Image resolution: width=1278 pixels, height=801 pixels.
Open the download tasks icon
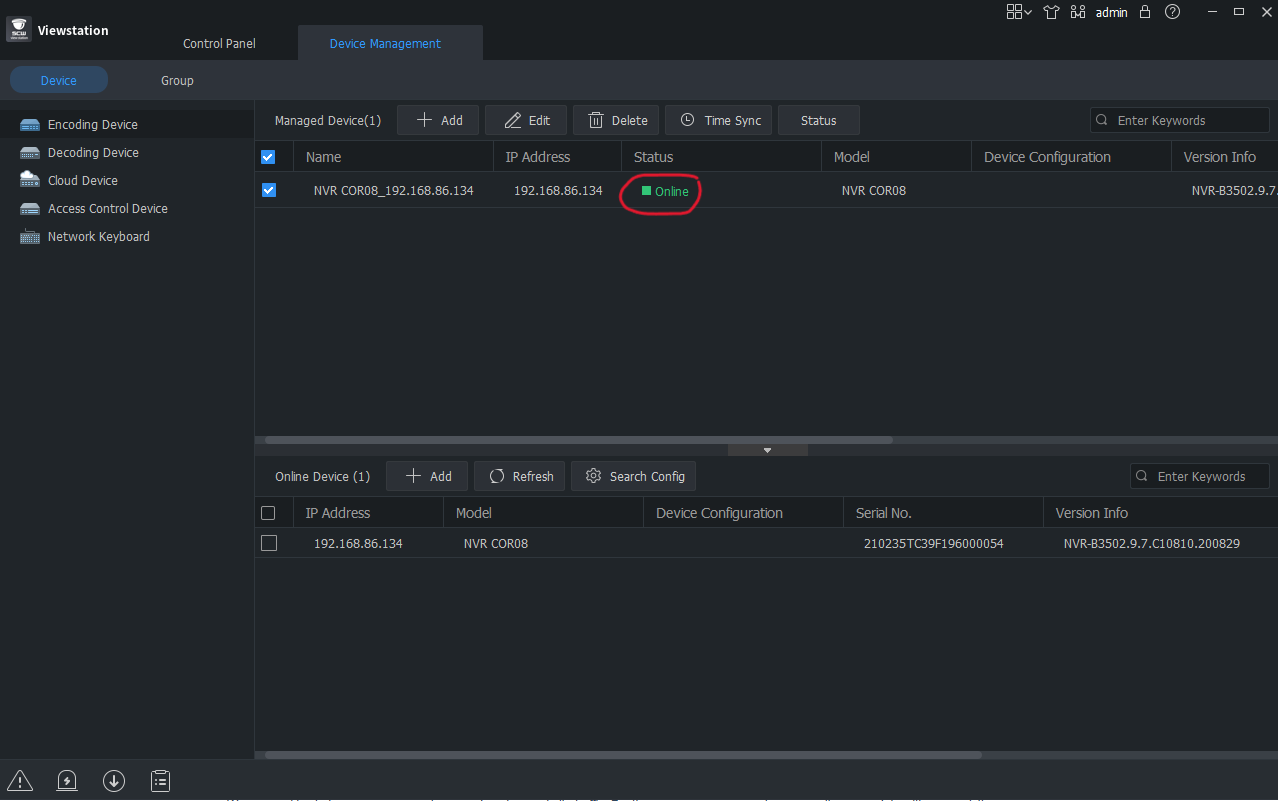pos(113,781)
